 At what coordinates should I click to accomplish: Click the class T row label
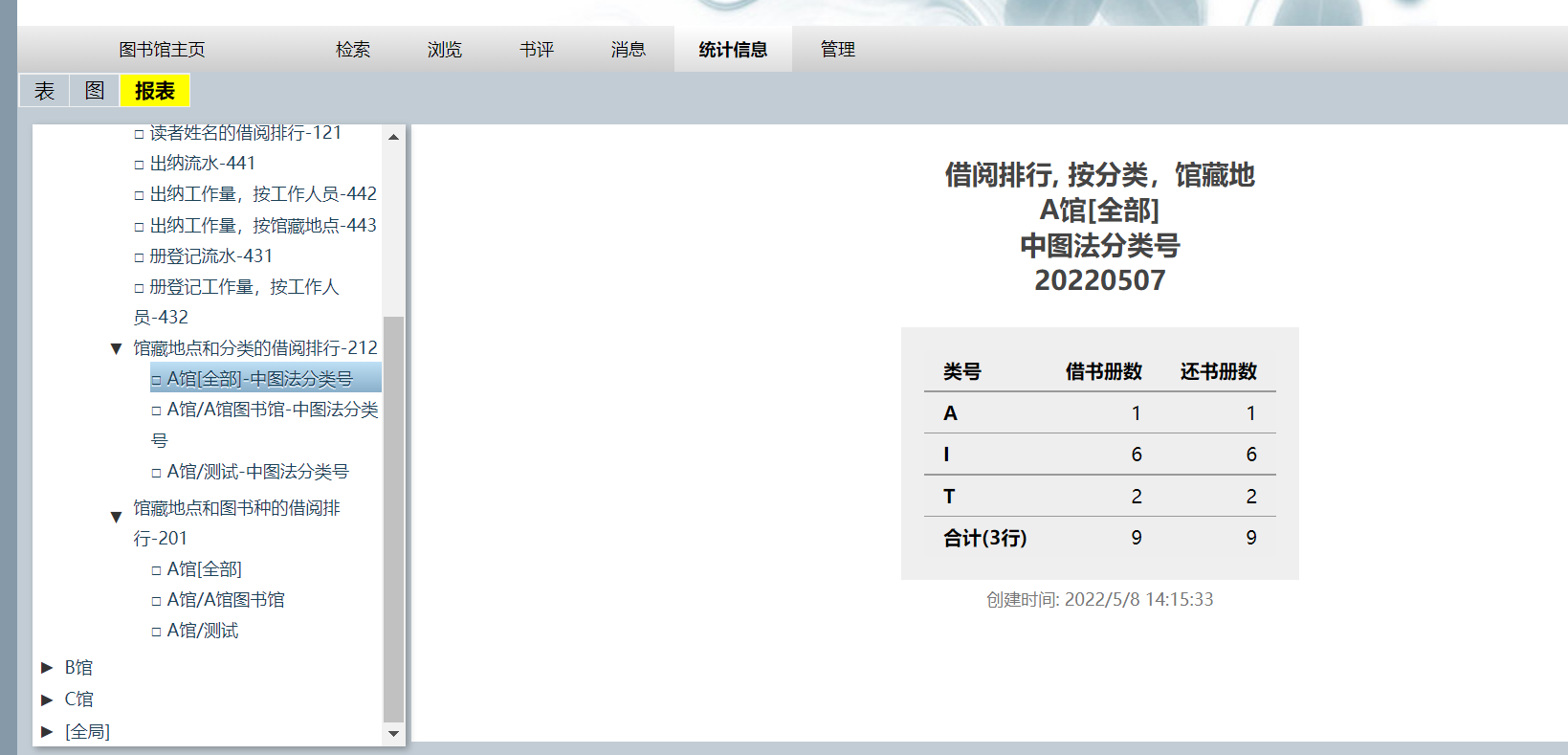tap(949, 497)
